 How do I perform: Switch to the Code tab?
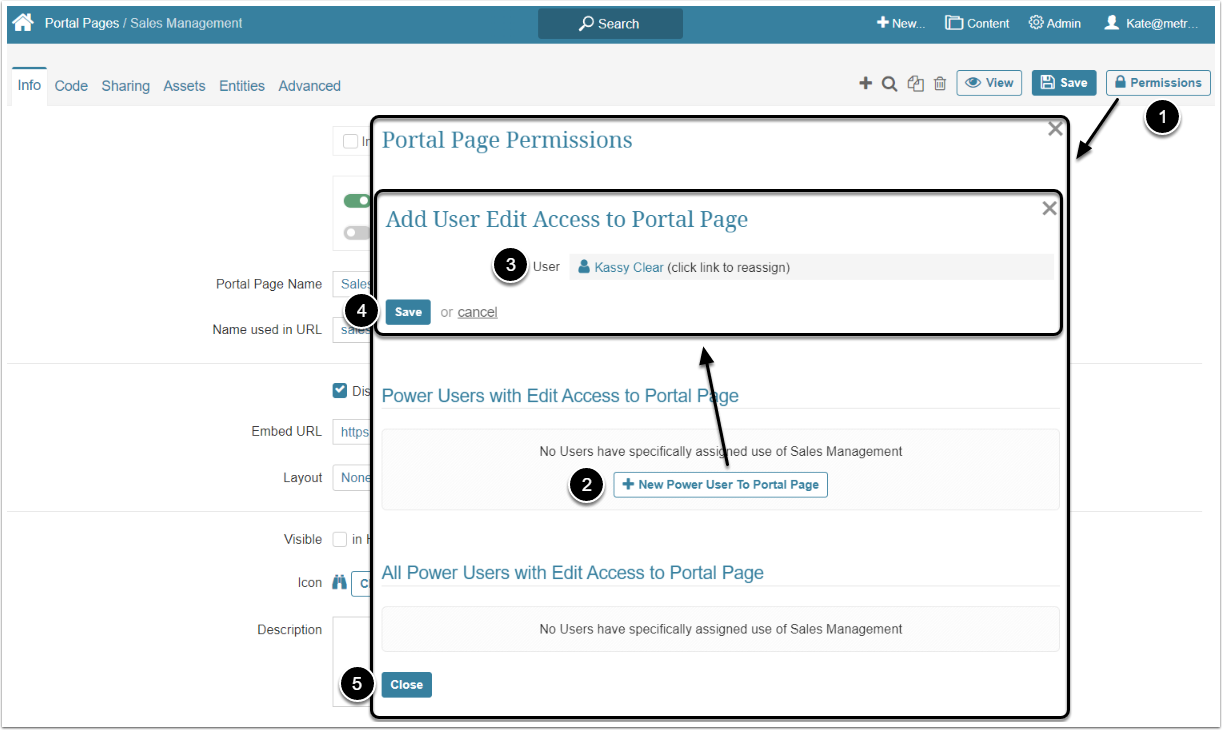(x=71, y=86)
